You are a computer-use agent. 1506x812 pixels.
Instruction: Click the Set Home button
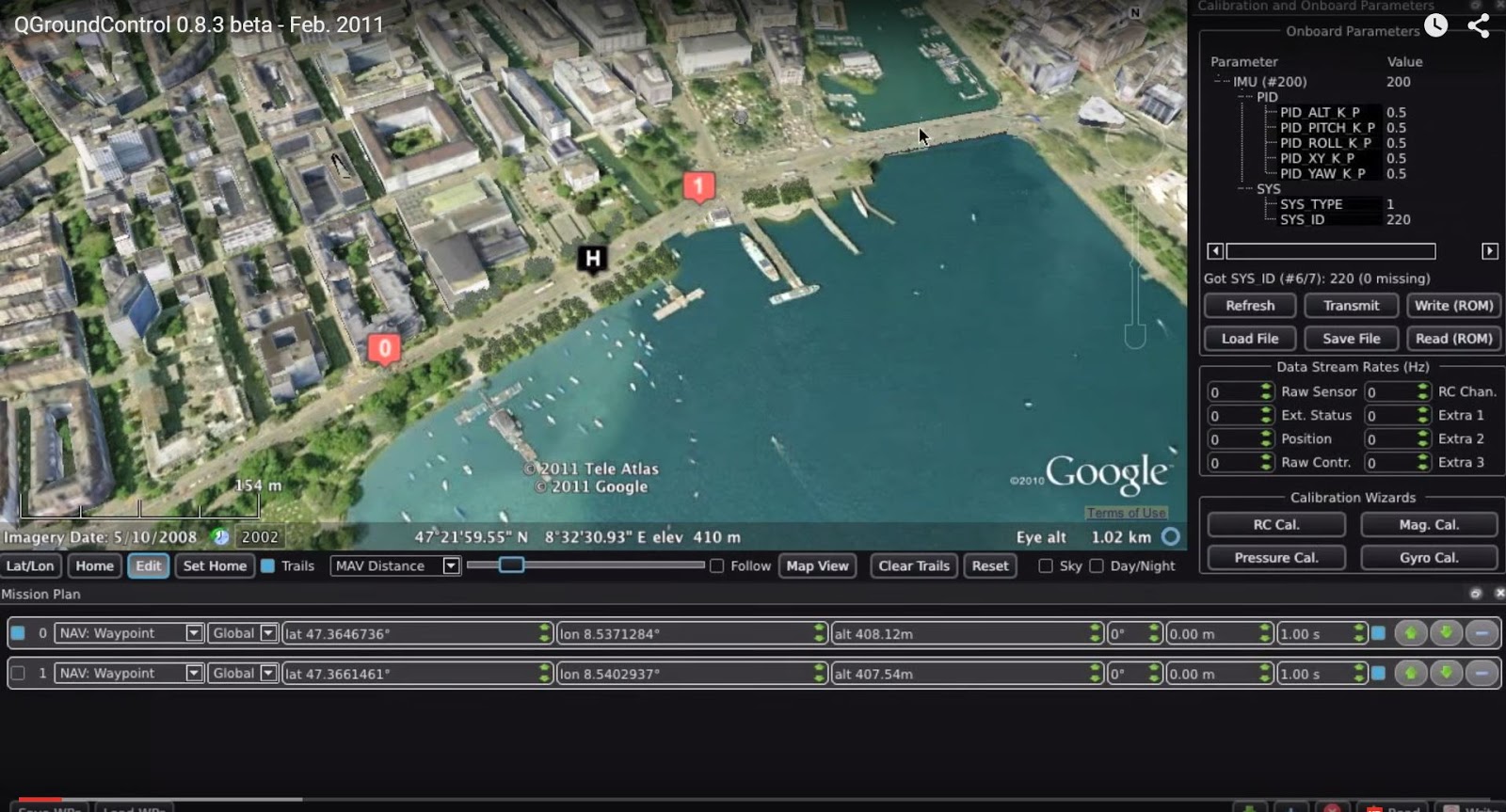[x=215, y=565]
